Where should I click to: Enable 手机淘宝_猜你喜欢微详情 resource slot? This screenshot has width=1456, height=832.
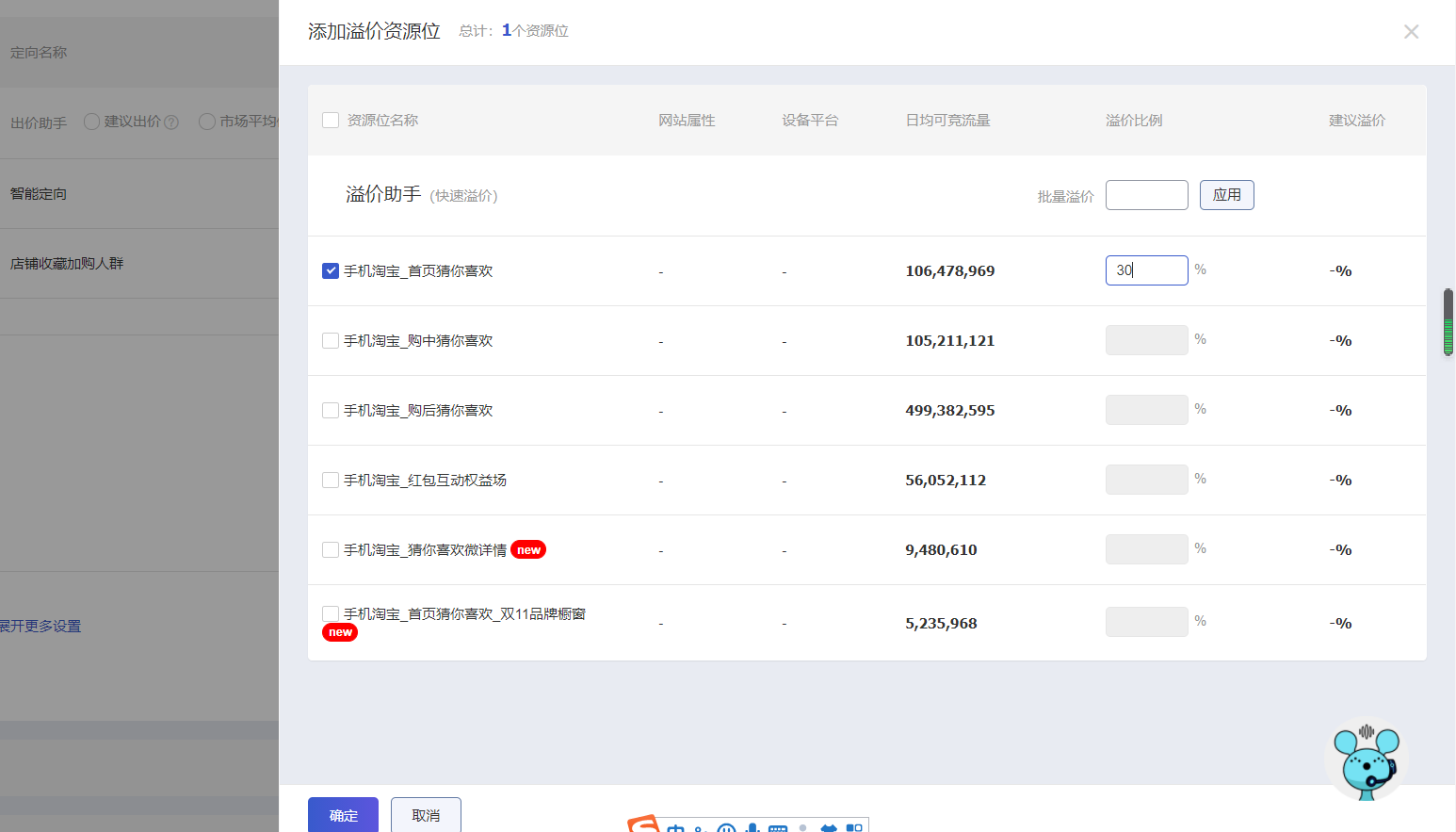(x=331, y=550)
